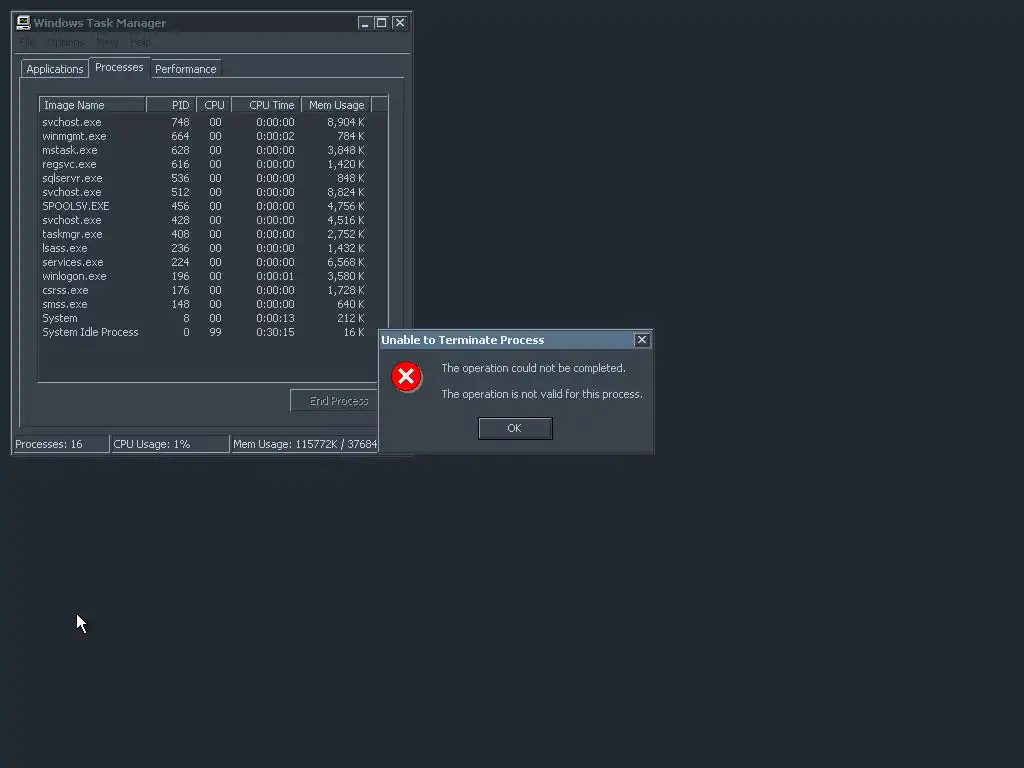Minimize the Task Manager window
This screenshot has width=1024, height=768.
point(364,23)
